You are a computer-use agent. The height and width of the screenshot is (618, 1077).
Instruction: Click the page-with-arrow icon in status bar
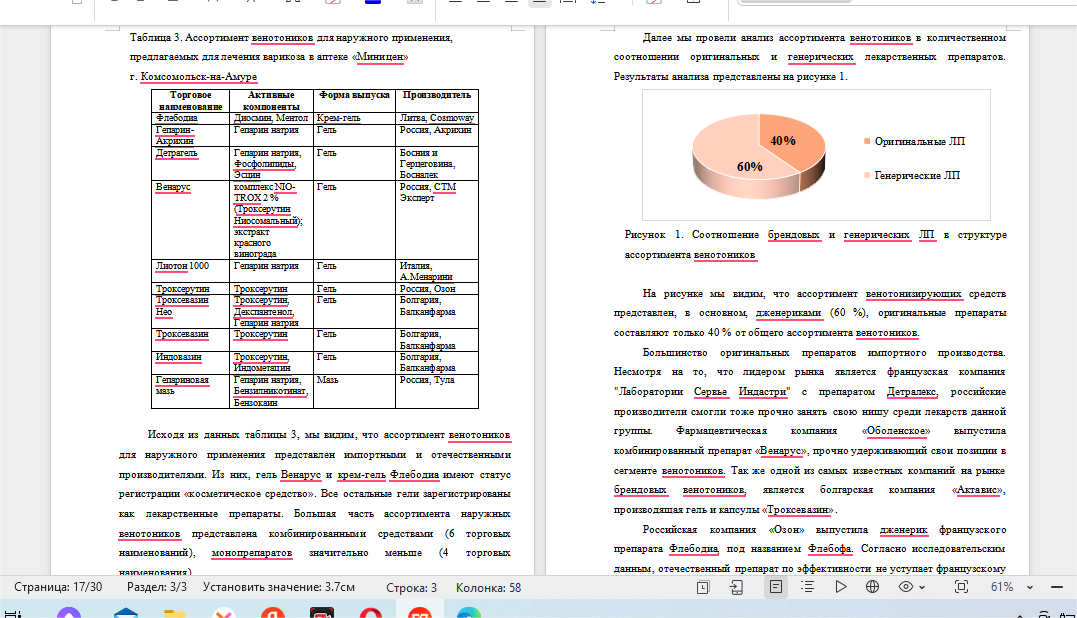[736, 587]
